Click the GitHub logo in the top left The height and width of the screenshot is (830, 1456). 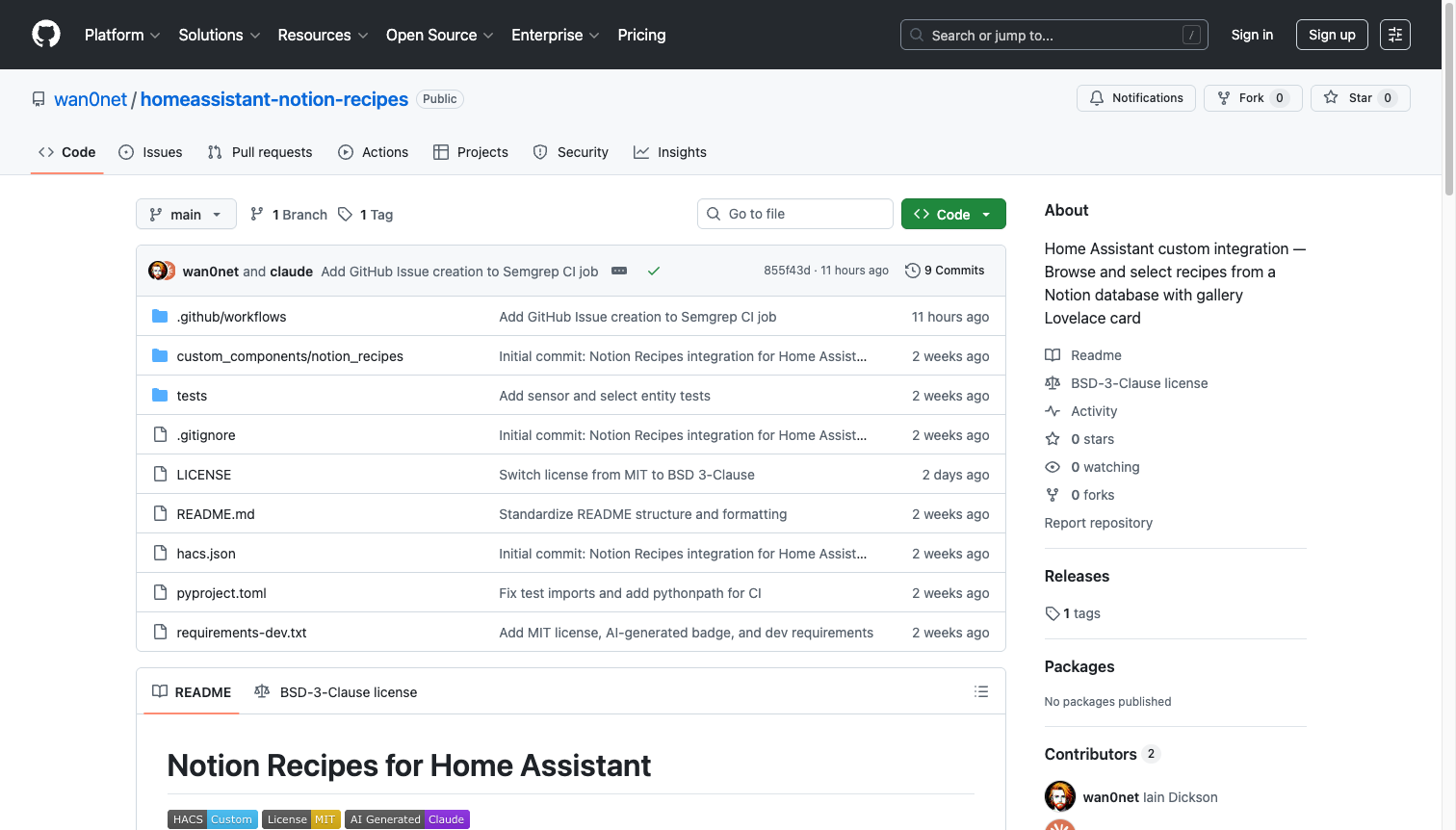pyautogui.click(x=45, y=34)
